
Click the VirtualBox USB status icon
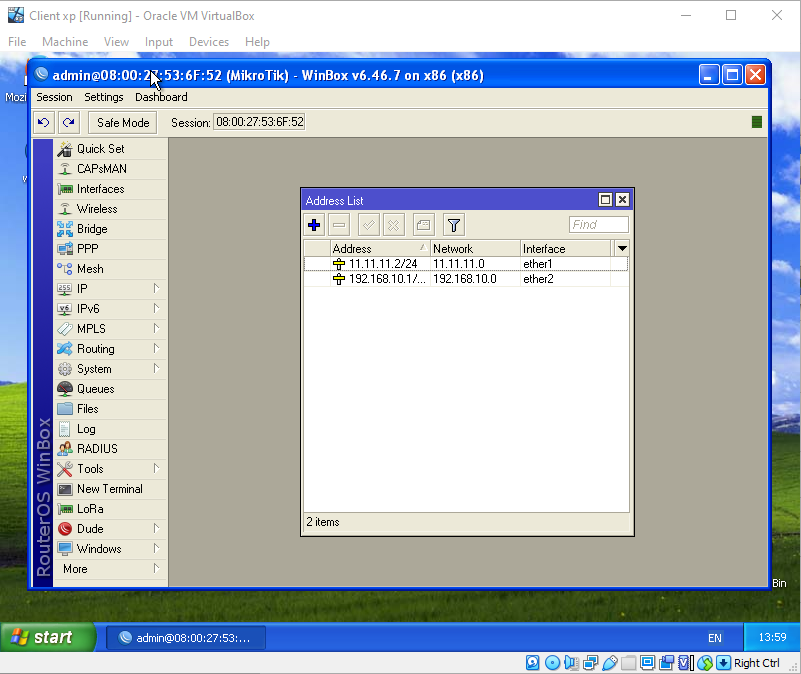pos(609,663)
